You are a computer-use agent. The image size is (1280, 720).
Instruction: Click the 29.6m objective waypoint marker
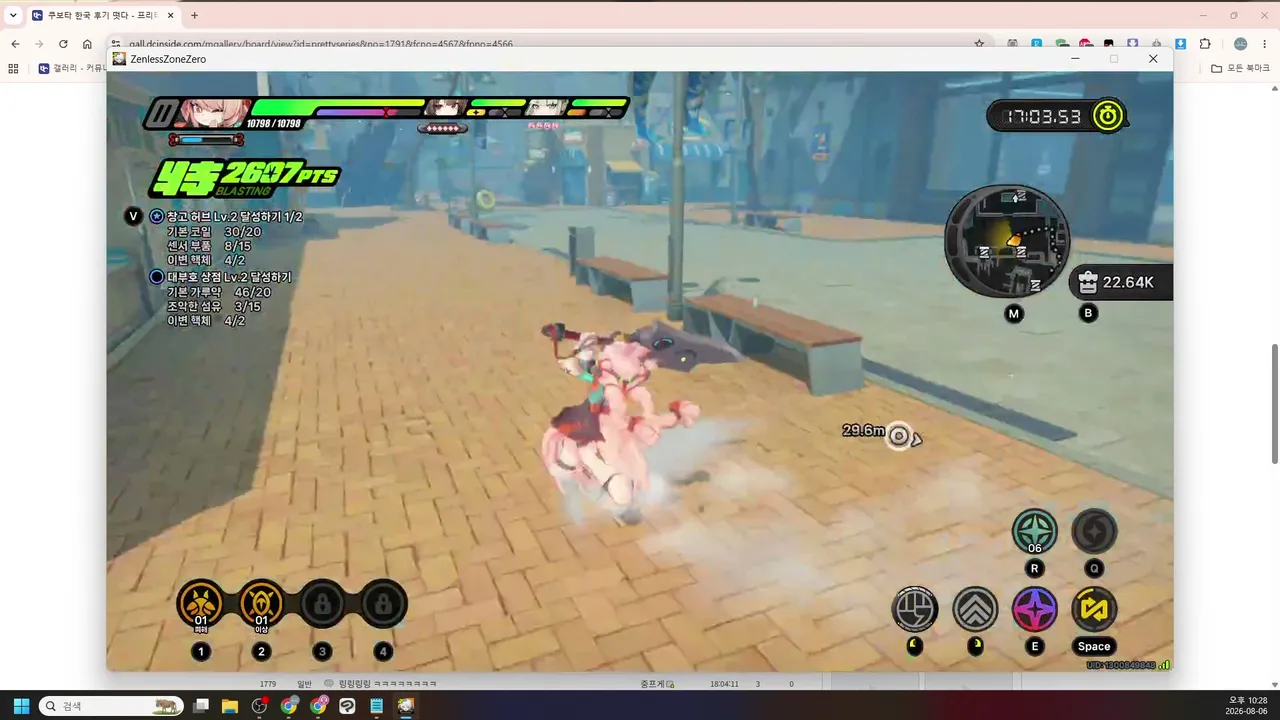(x=900, y=435)
